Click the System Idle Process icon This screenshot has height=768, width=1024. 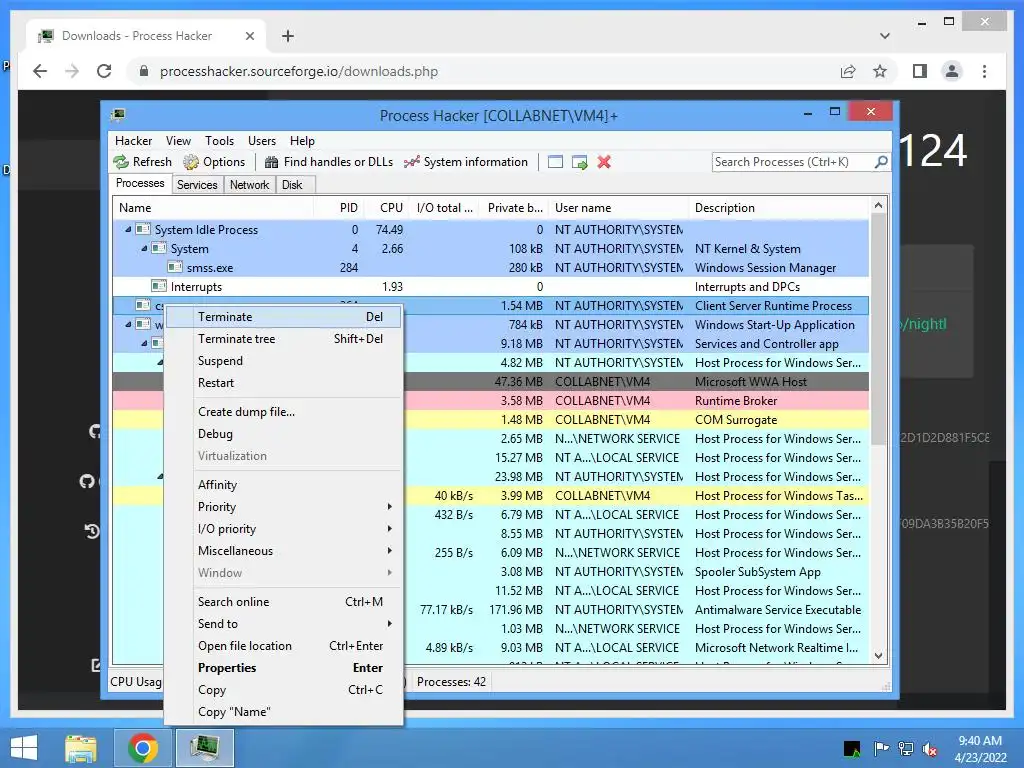(x=143, y=229)
